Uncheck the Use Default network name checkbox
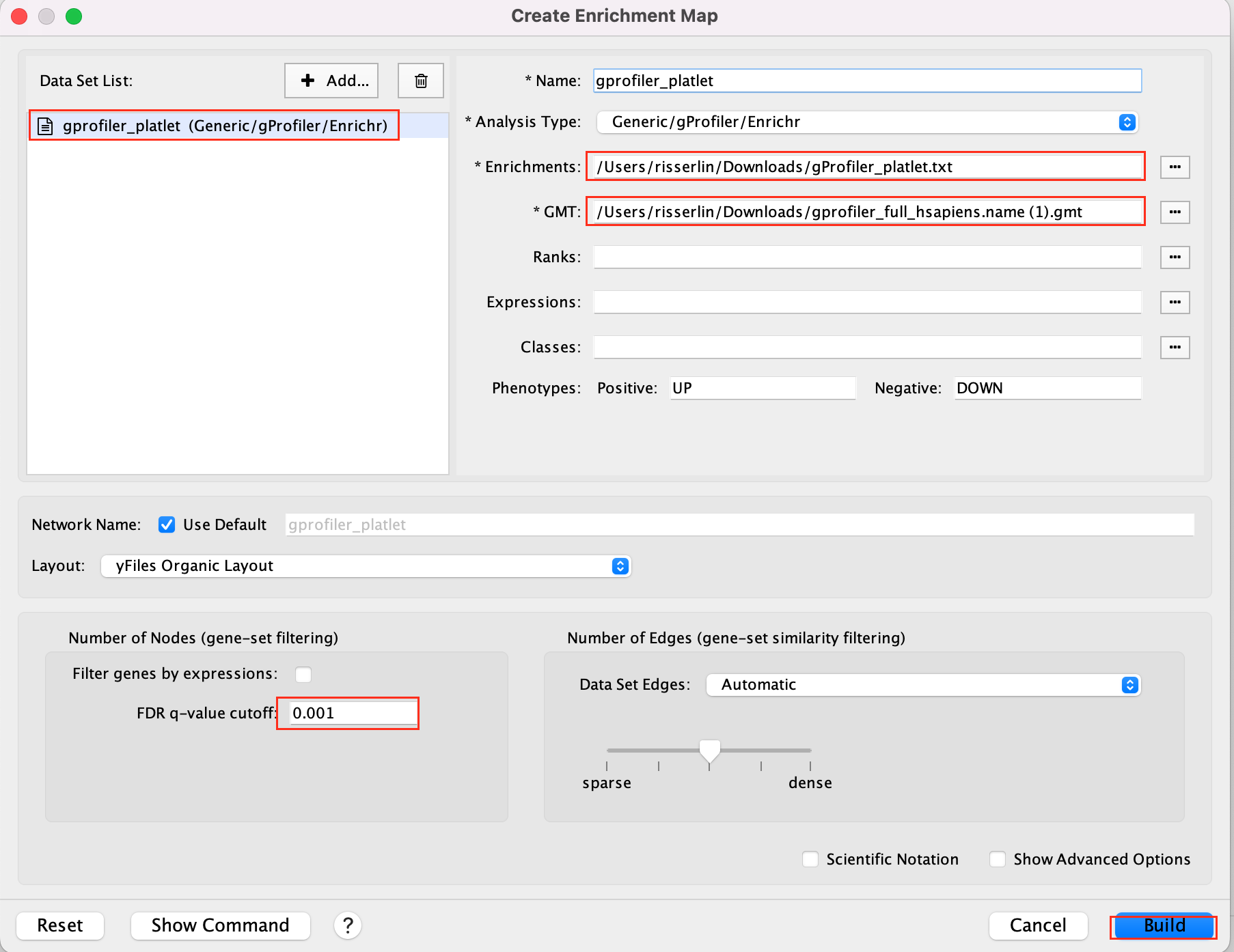Screen dimensions: 1234x952 click(167, 524)
